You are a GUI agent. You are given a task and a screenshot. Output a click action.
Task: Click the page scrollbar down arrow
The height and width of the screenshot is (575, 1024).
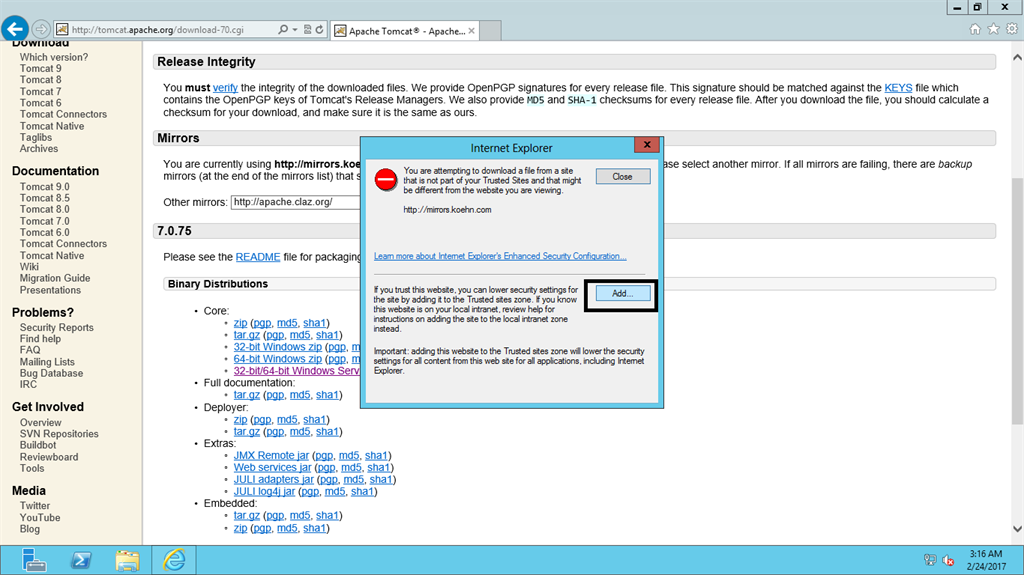point(1017,529)
